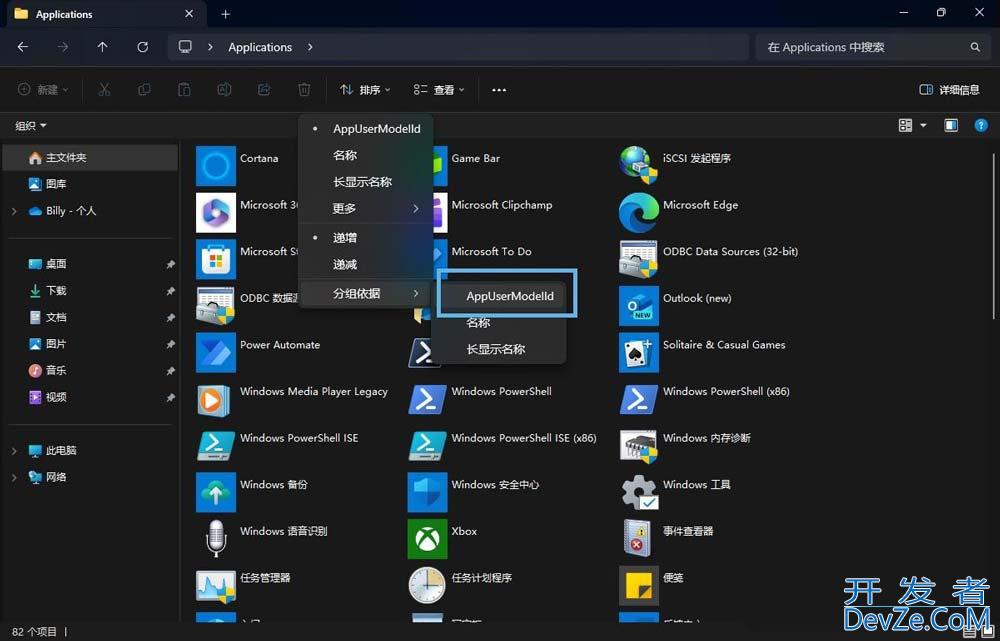Viewport: 1000px width, 641px height.
Task: Click the Delete trash toolbar icon
Action: [304, 90]
